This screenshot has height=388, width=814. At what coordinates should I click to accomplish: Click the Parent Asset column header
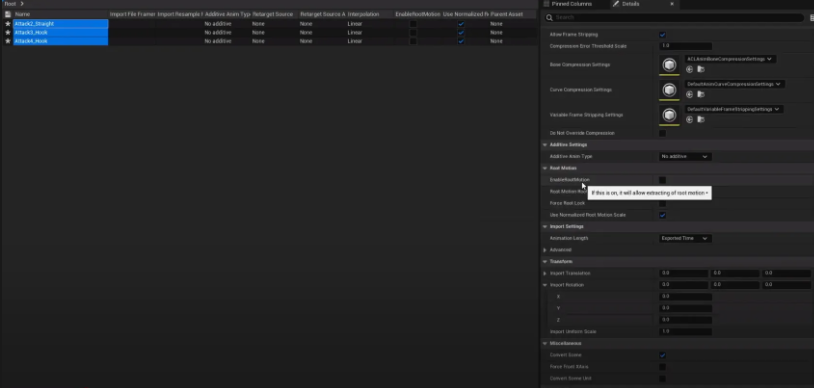click(512, 15)
